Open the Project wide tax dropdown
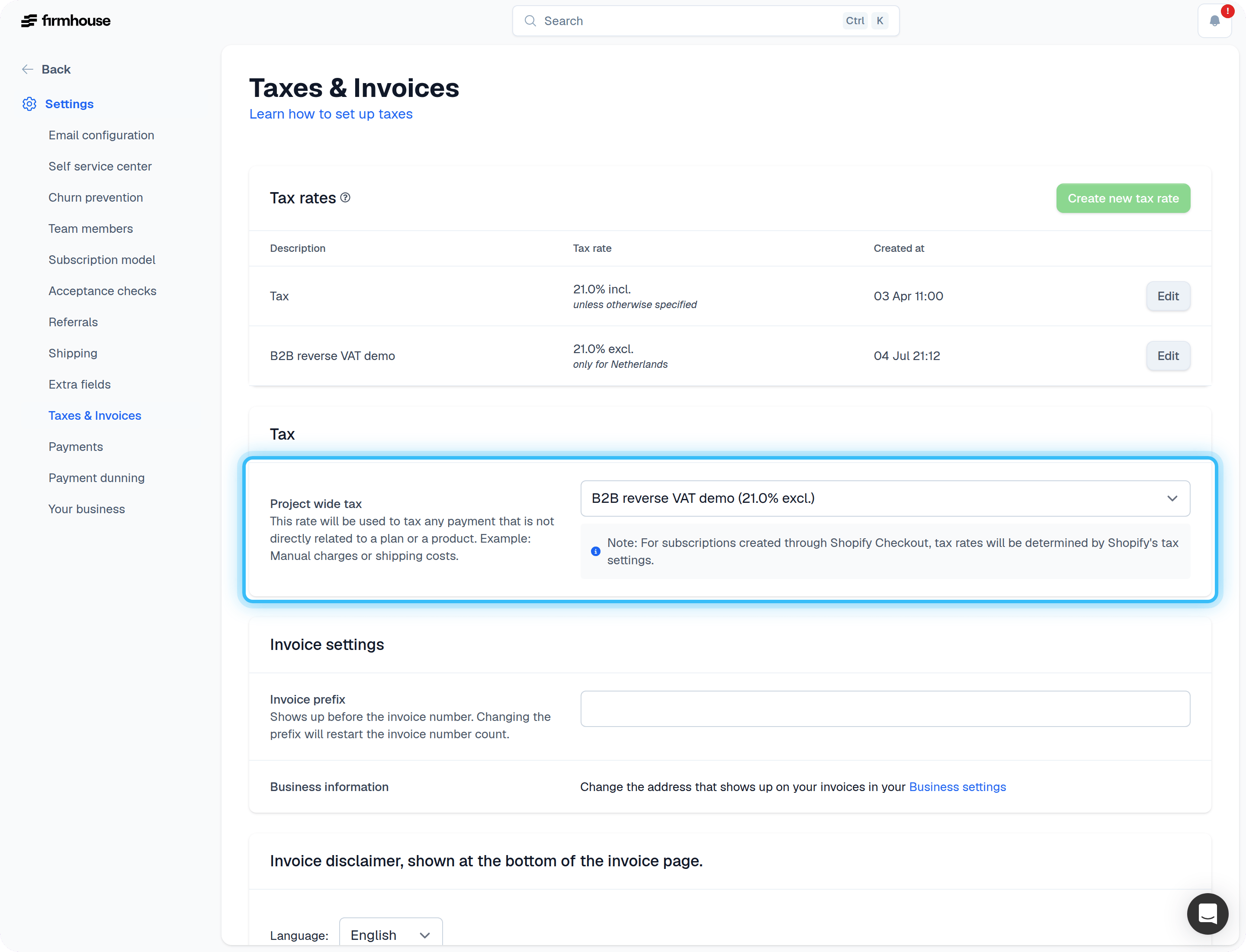Viewport: 1246px width, 952px height. pos(885,498)
